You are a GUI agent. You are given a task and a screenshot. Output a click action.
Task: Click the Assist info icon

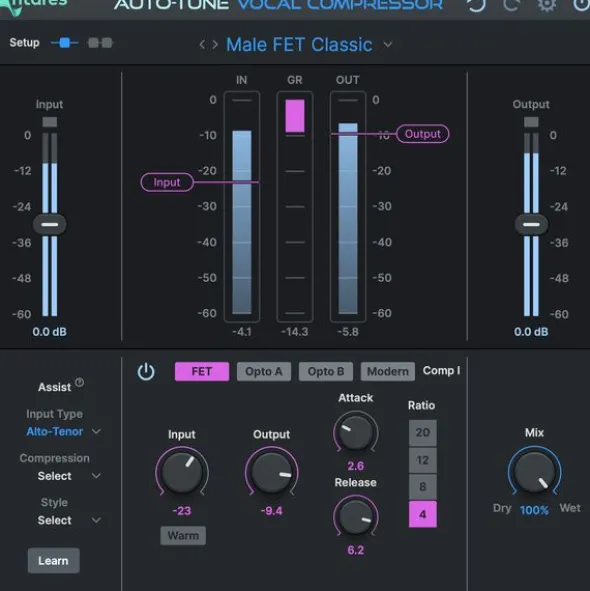click(x=79, y=382)
